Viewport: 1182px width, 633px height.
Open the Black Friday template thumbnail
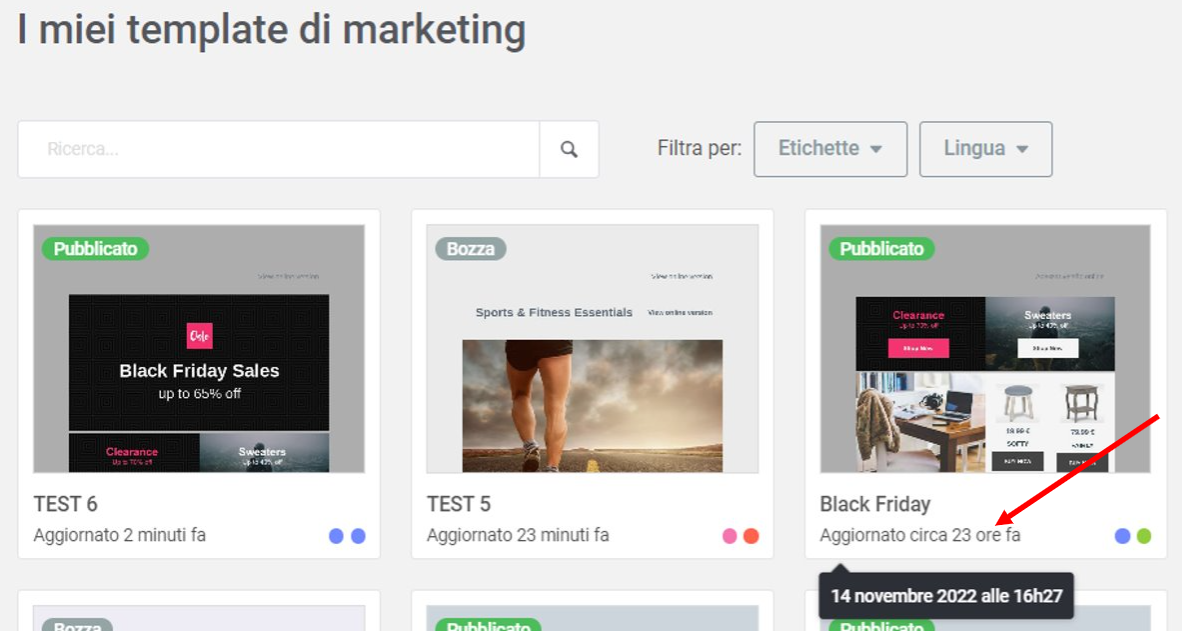click(985, 349)
